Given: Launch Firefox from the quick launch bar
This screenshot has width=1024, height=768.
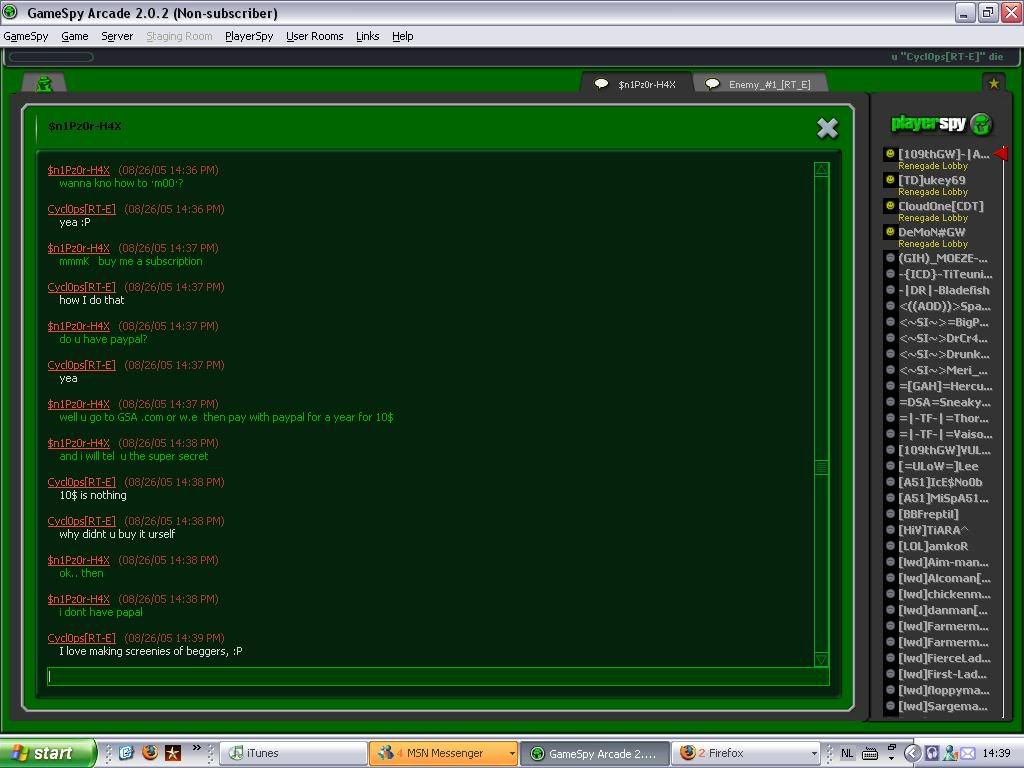Looking at the screenshot, I should click(150, 752).
